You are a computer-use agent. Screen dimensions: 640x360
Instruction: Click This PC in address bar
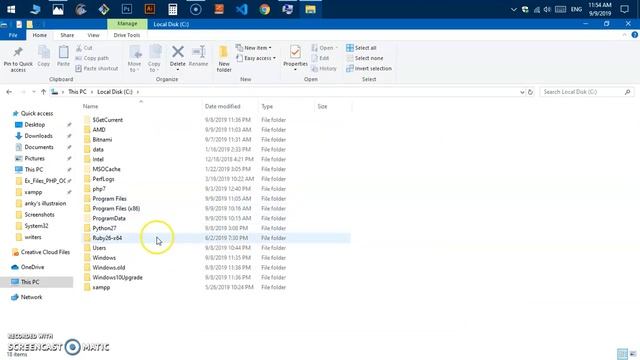click(77, 92)
